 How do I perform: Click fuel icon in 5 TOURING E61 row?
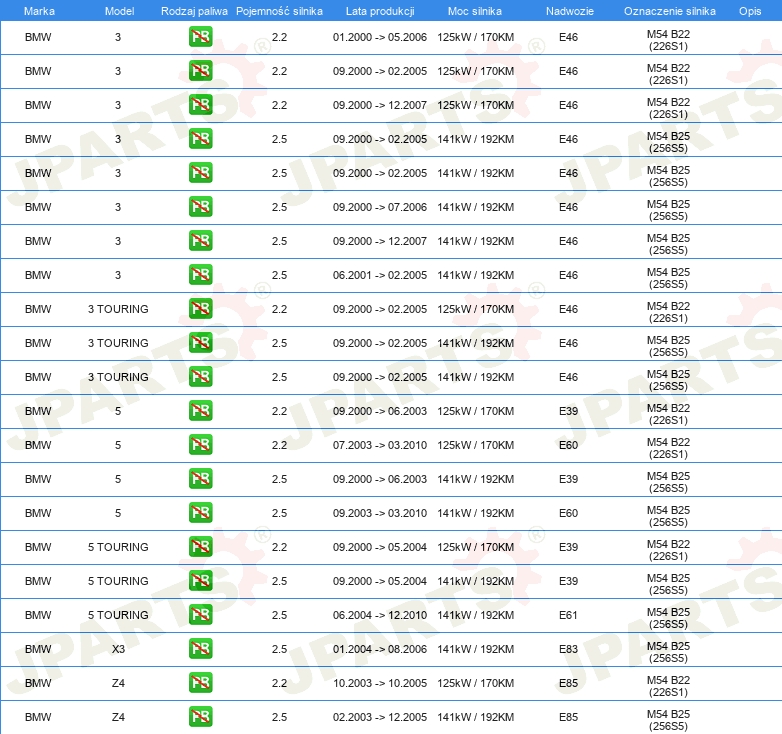tap(200, 615)
